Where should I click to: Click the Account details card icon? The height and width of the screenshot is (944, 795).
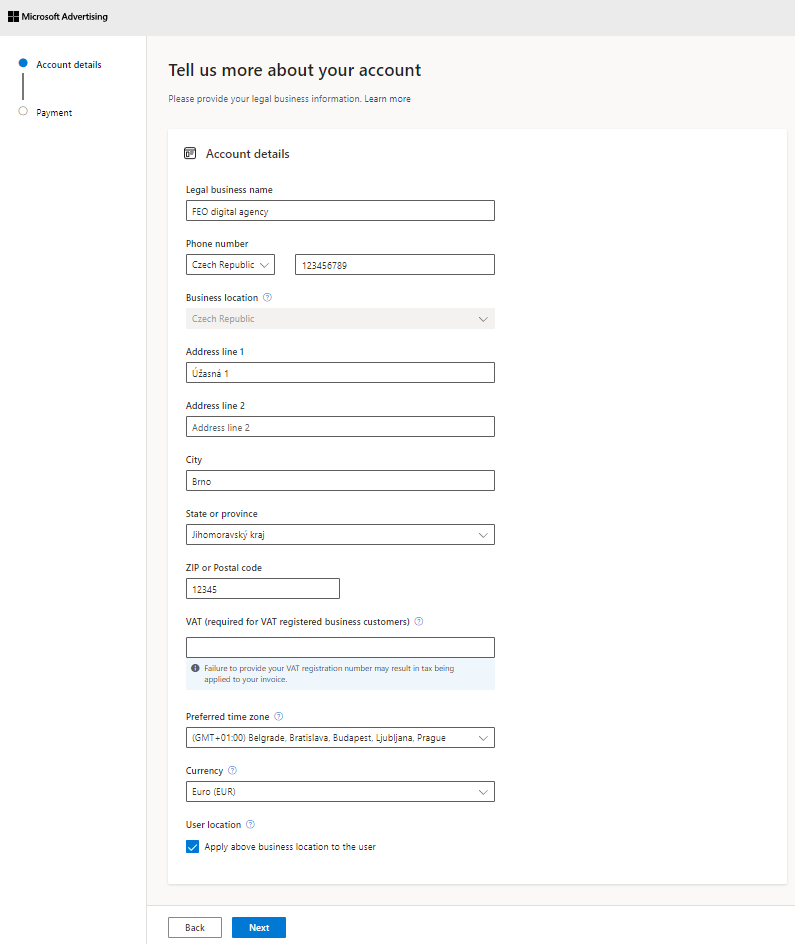[x=190, y=154]
